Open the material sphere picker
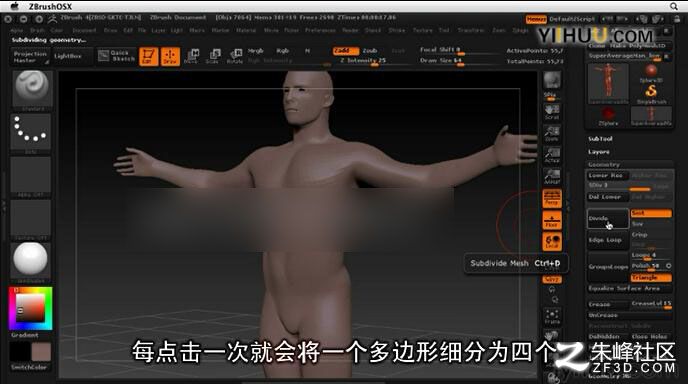Viewport: 688px width, 384px height. pyautogui.click(x=31, y=262)
